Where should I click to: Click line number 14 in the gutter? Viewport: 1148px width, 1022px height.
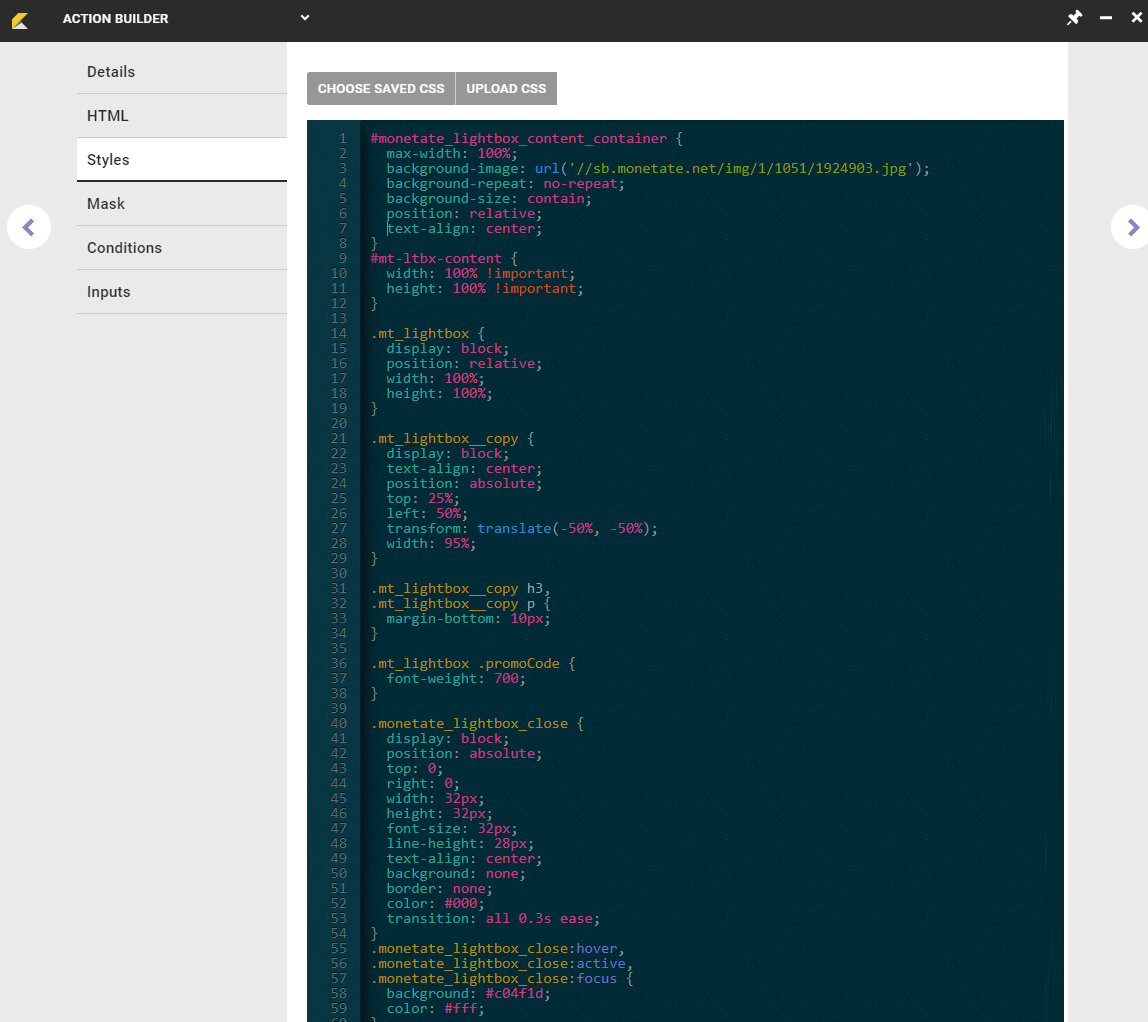click(x=339, y=334)
